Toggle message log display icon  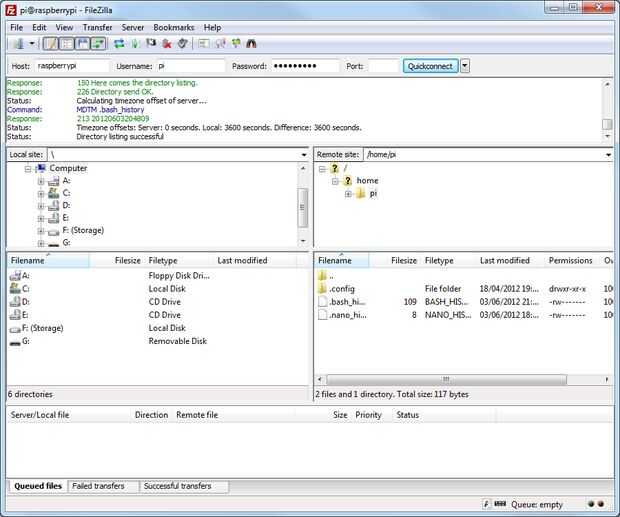click(x=50, y=44)
